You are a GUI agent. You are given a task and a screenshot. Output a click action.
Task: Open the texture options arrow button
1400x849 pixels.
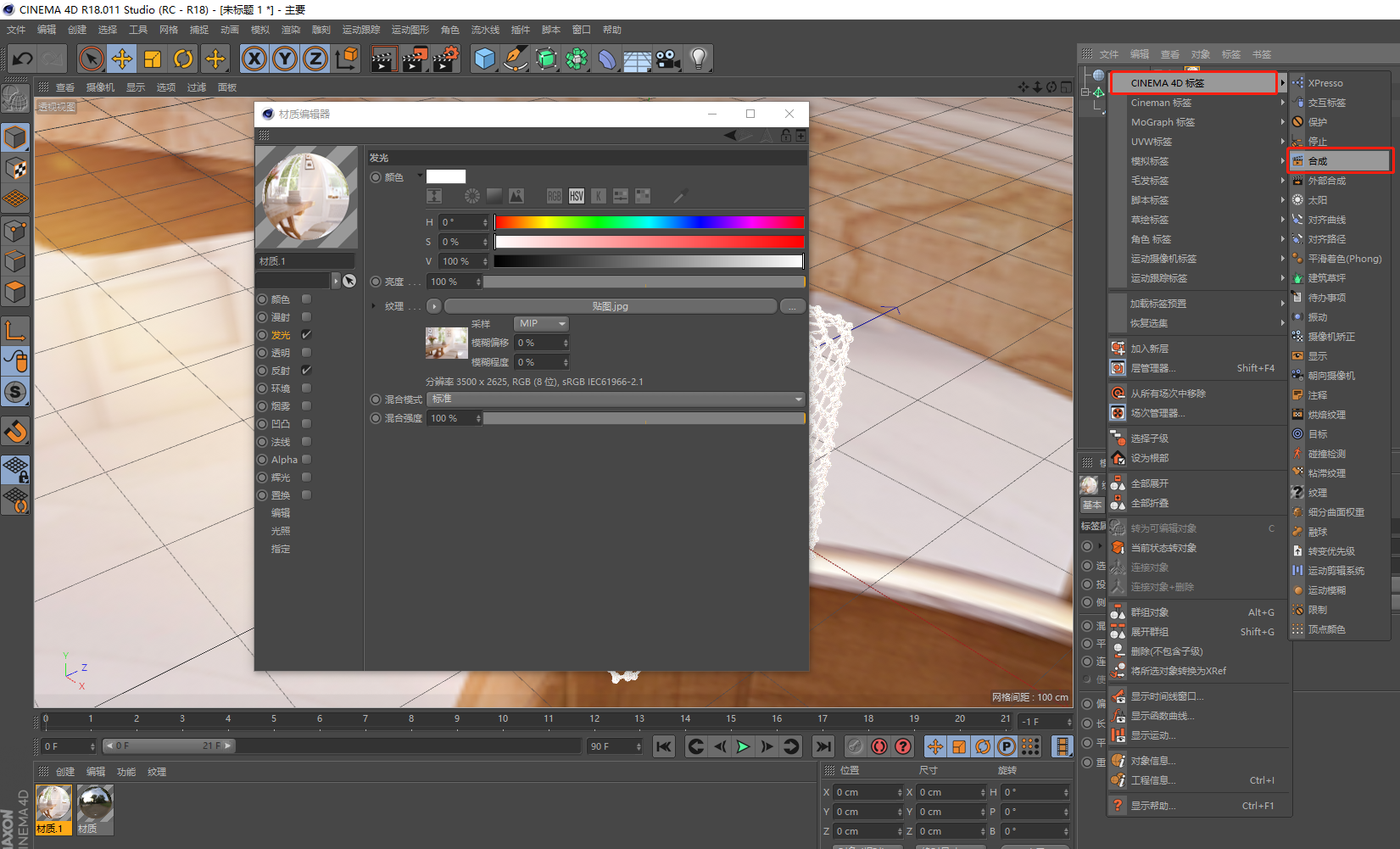point(434,306)
